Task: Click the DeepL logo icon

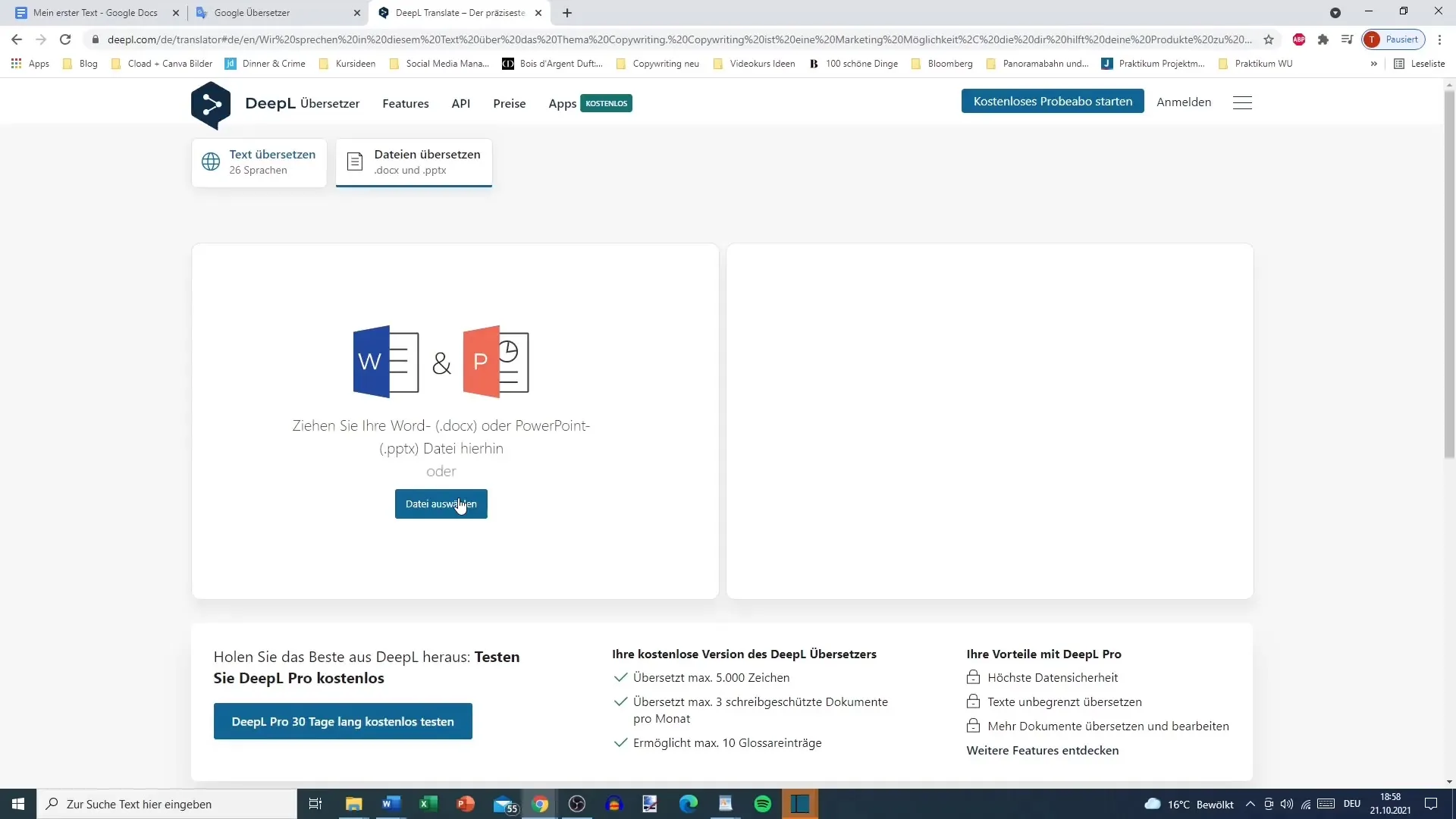Action: click(x=211, y=105)
